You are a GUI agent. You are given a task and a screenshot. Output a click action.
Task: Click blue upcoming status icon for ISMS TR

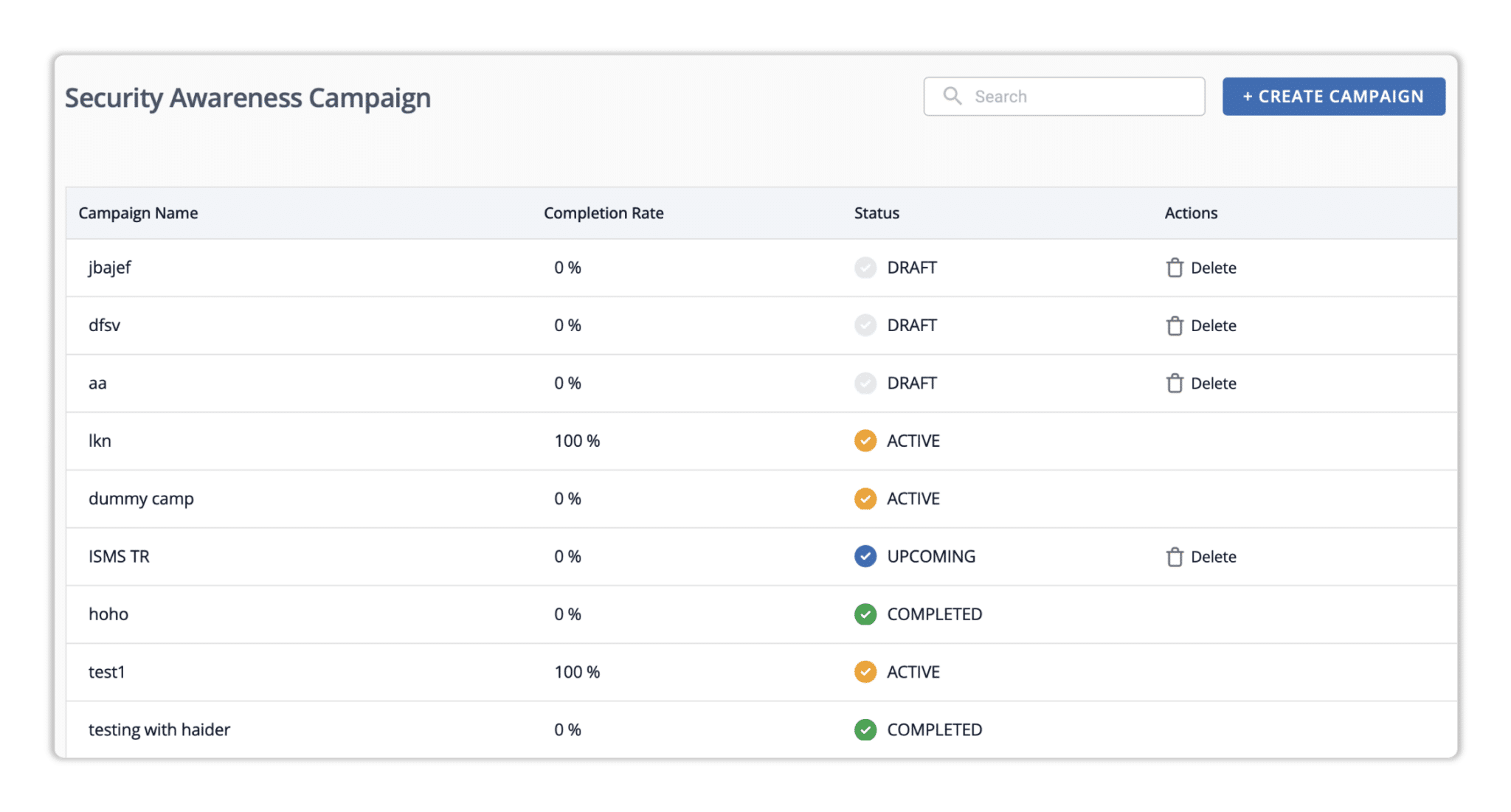[865, 556]
